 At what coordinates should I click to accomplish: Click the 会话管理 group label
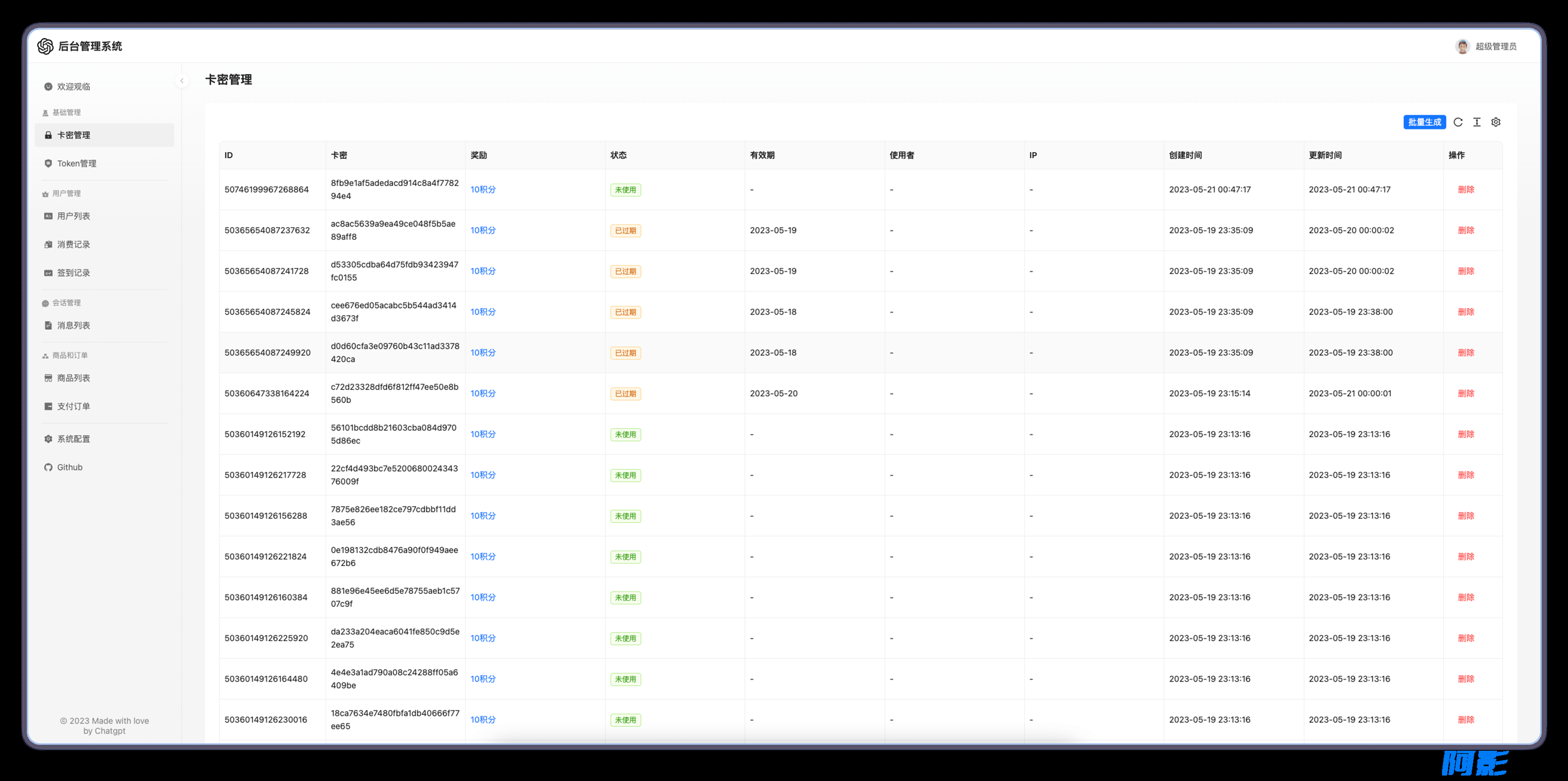point(66,303)
